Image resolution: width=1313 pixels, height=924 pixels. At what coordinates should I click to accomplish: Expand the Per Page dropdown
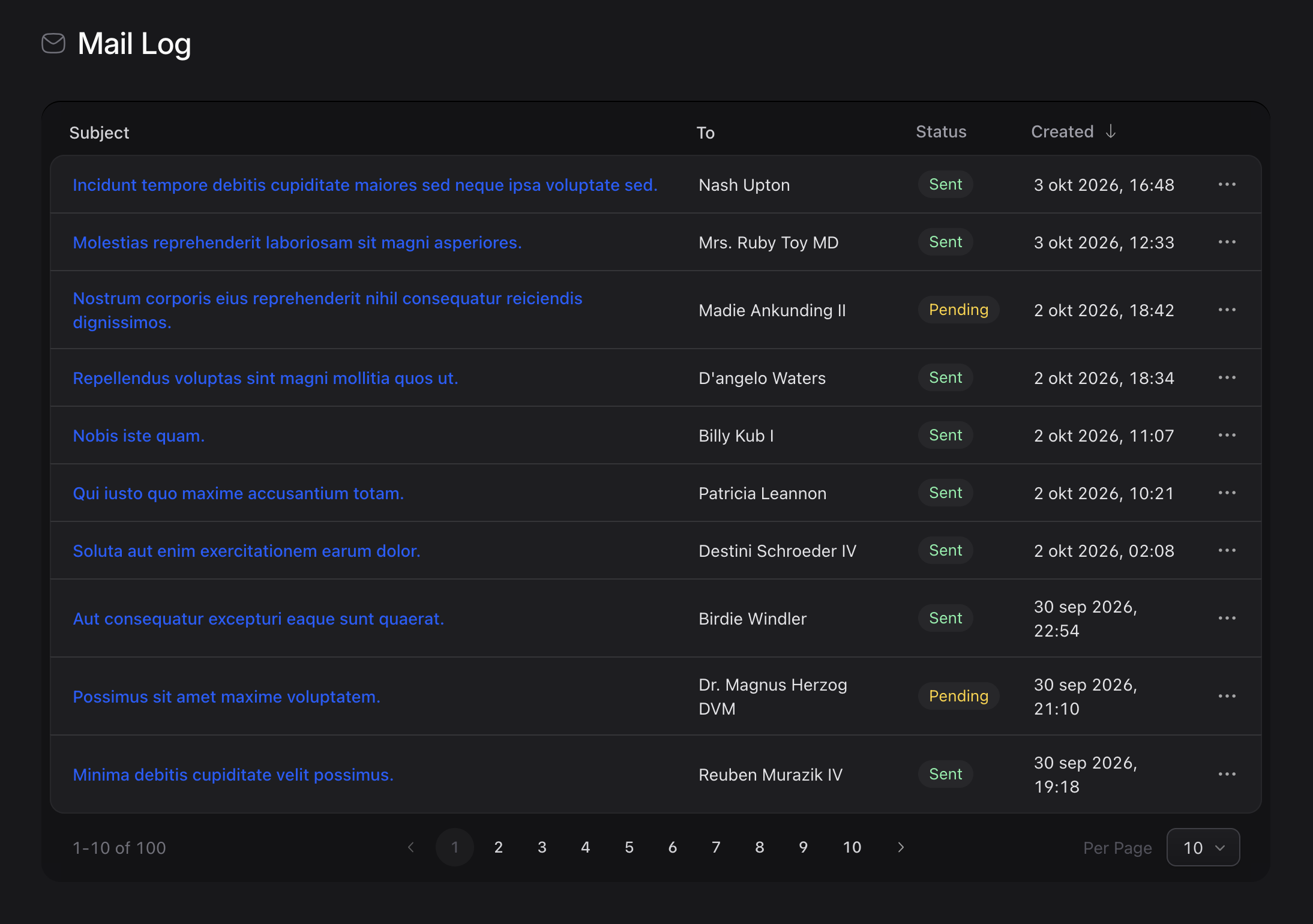click(x=1203, y=847)
